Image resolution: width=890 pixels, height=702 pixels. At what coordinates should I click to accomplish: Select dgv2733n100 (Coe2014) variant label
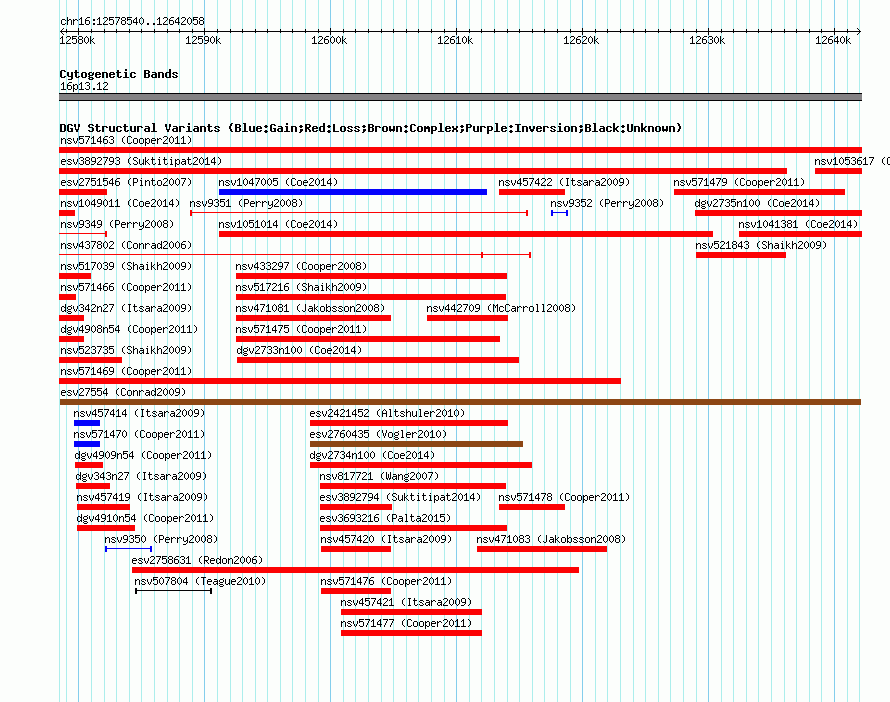[x=299, y=350]
